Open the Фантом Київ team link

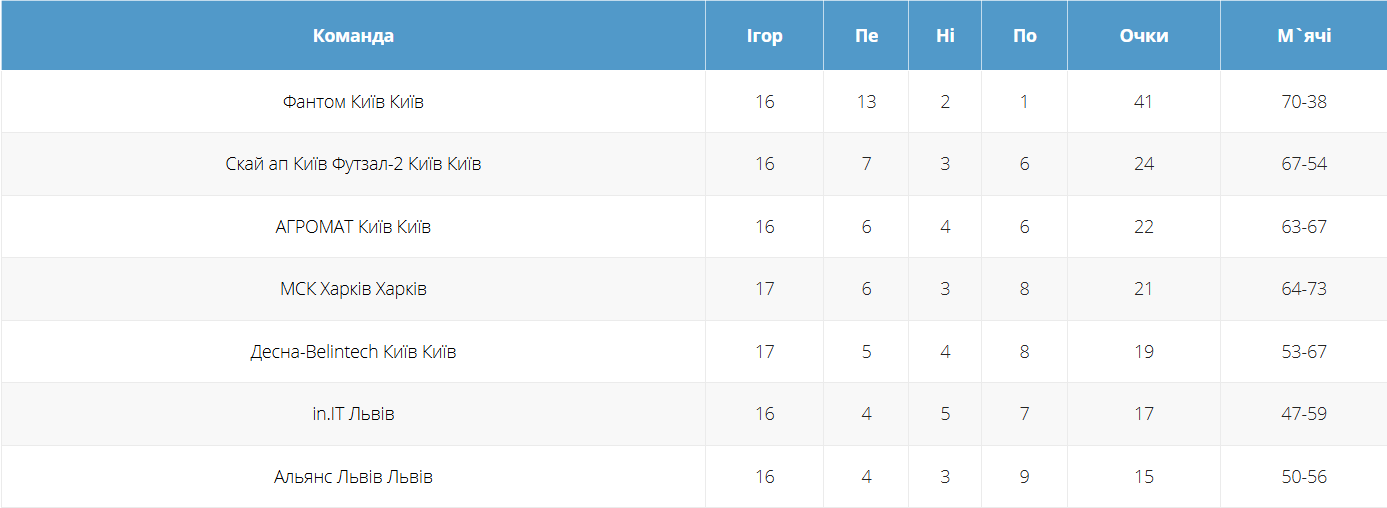(x=353, y=102)
